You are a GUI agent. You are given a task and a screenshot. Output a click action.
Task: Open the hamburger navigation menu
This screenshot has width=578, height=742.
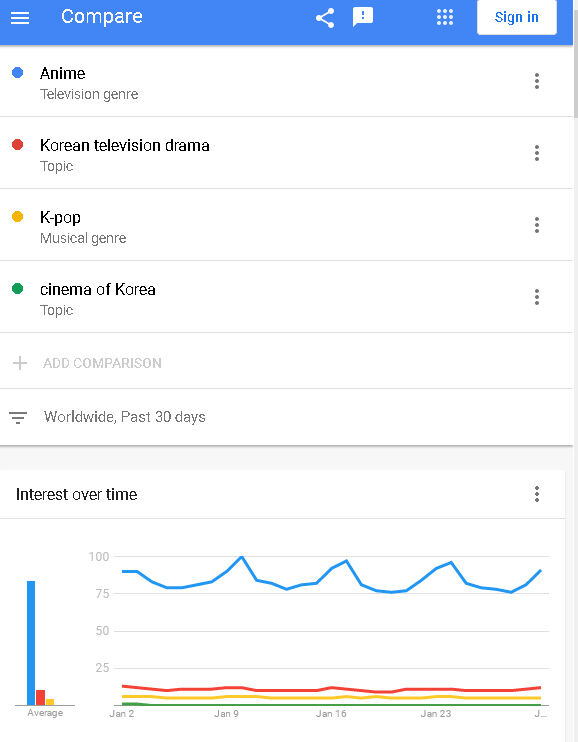20,18
